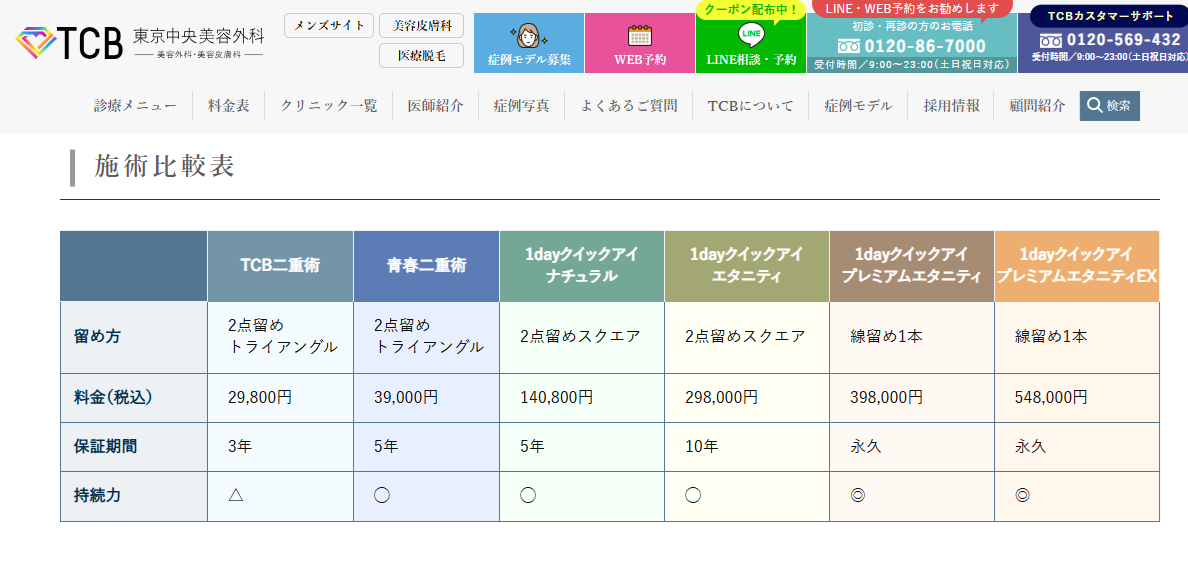Click the magnifier 検索 button
The height and width of the screenshot is (562, 1188).
(x=1109, y=106)
